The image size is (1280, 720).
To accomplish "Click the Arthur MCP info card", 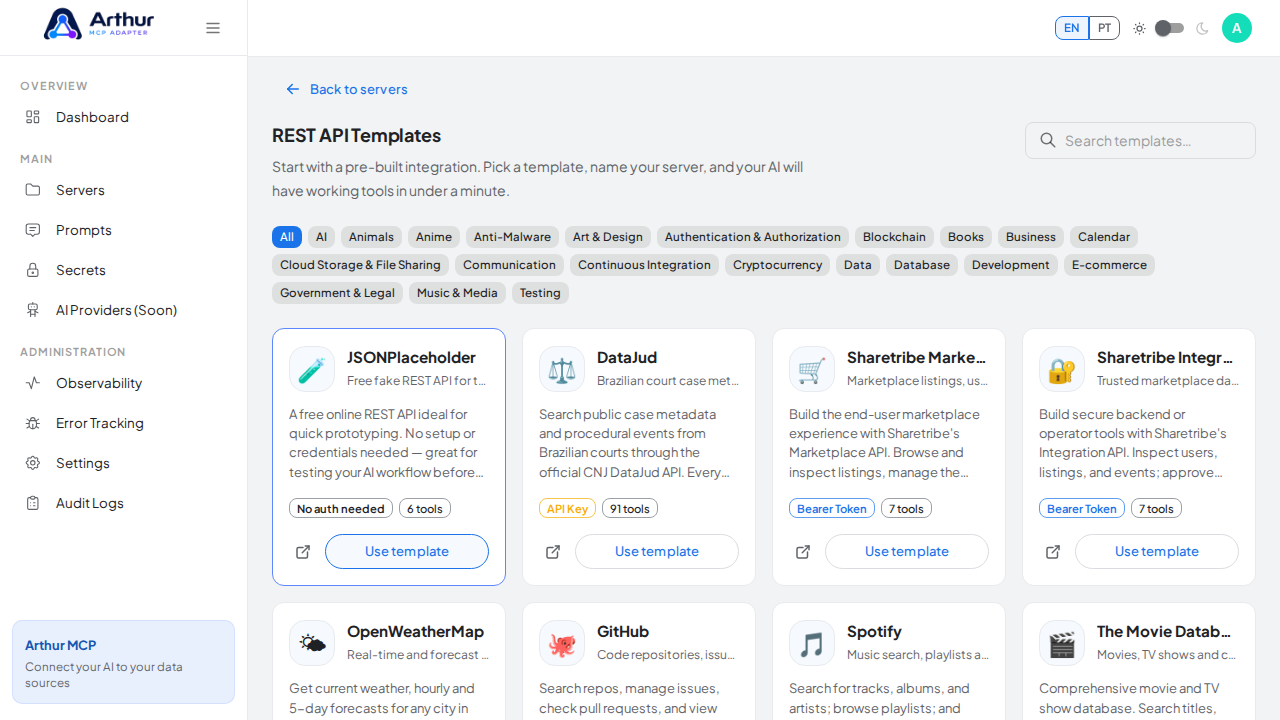I will coord(124,662).
